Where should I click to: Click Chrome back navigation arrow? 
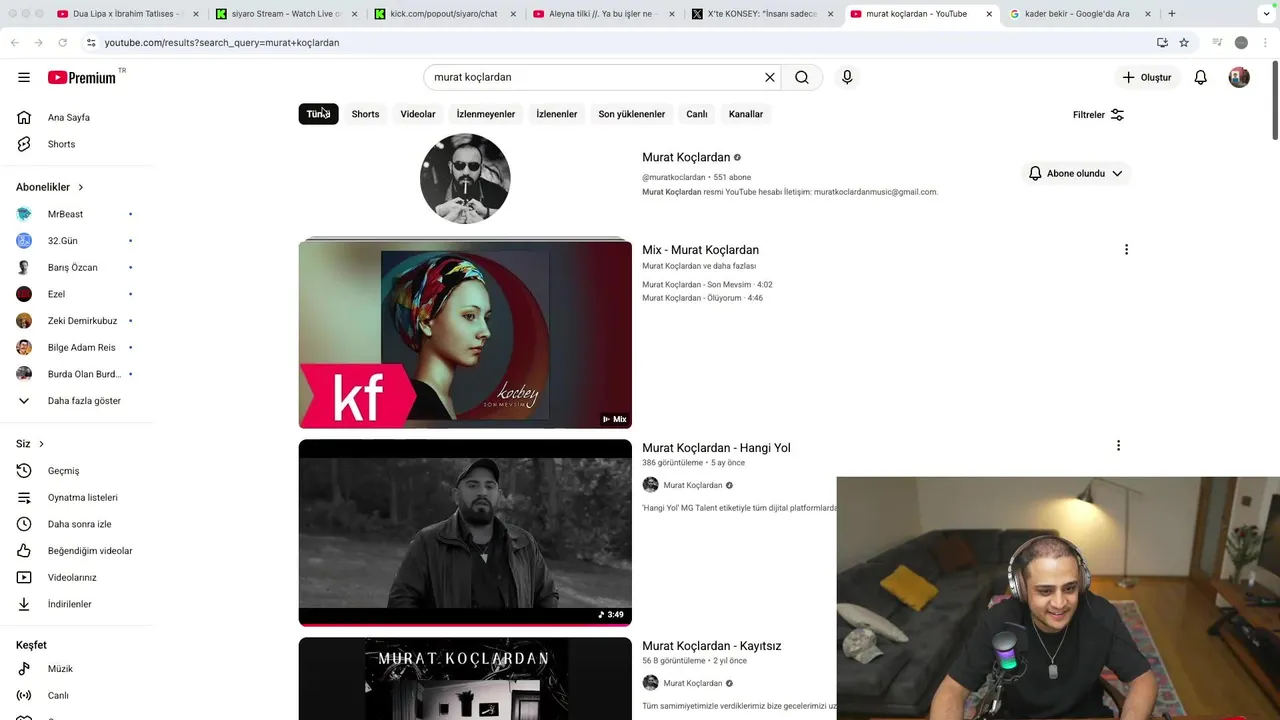pyautogui.click(x=14, y=43)
